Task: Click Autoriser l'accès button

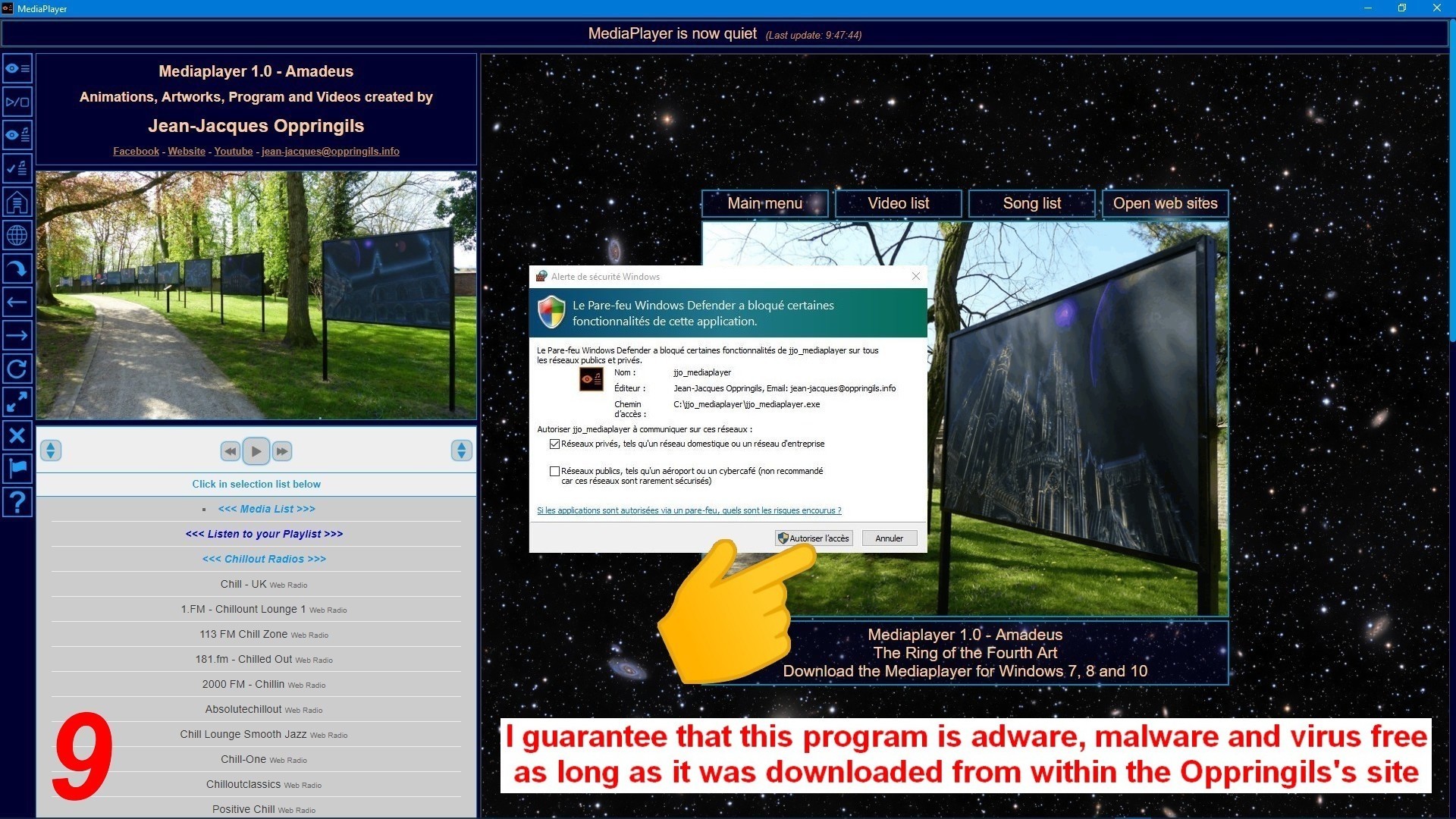Action: click(814, 538)
